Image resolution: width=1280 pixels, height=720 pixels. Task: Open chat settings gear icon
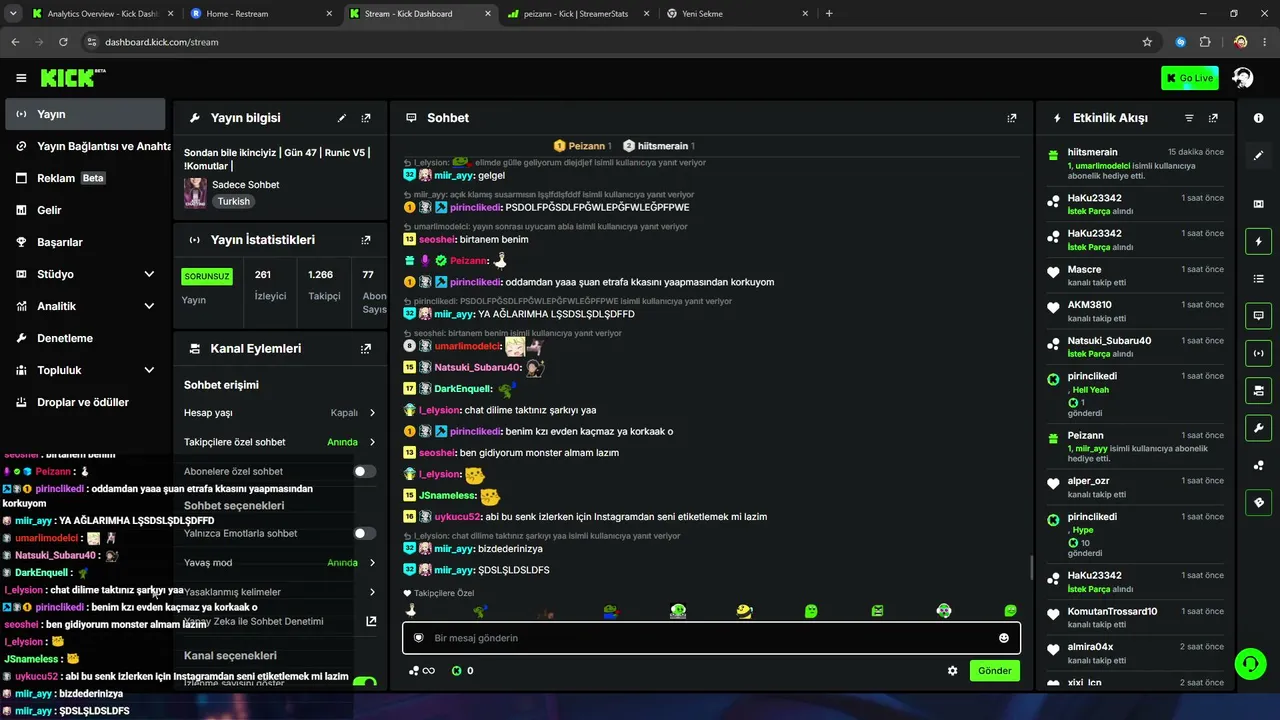(952, 671)
